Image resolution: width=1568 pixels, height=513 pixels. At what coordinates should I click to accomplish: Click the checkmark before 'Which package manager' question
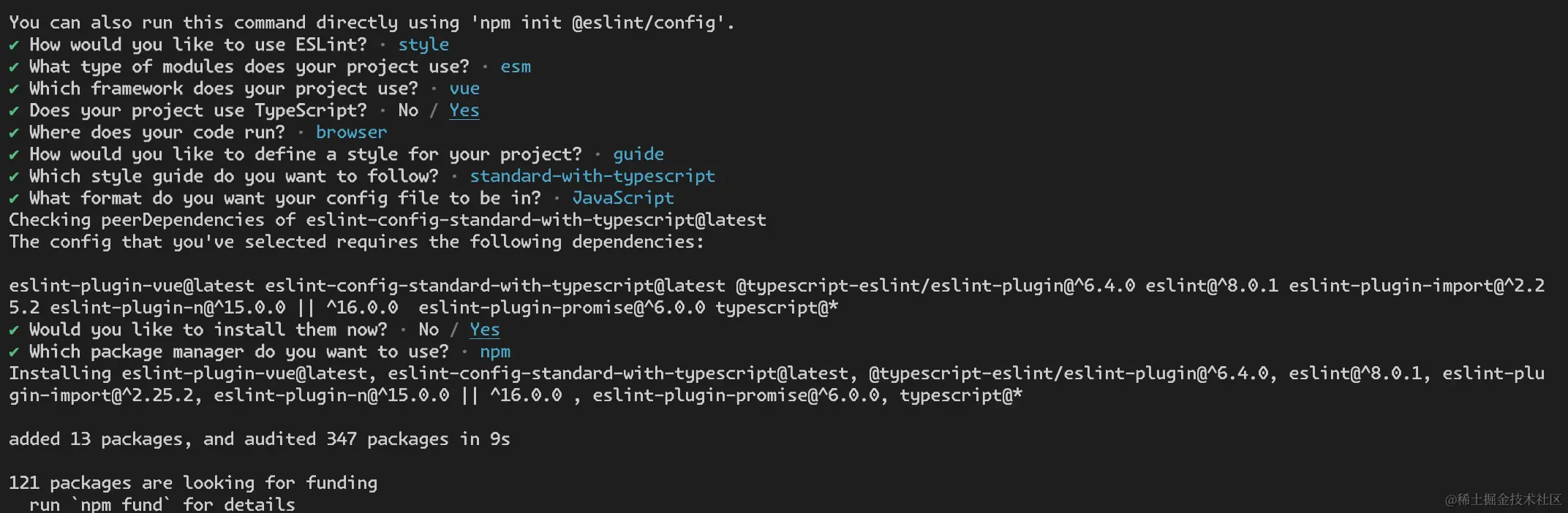[14, 352]
